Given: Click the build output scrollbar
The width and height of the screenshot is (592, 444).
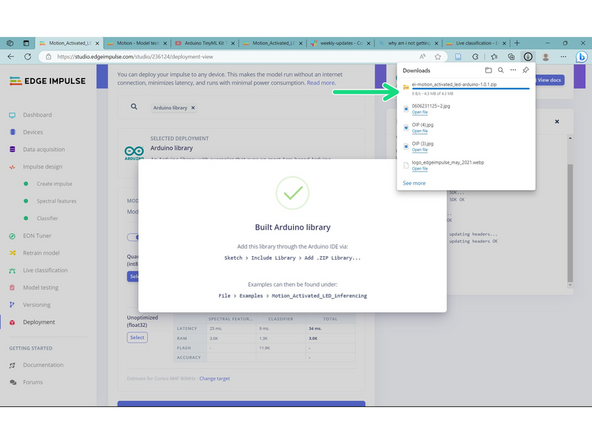Looking at the screenshot, I should pyautogui.click(x=570, y=223).
